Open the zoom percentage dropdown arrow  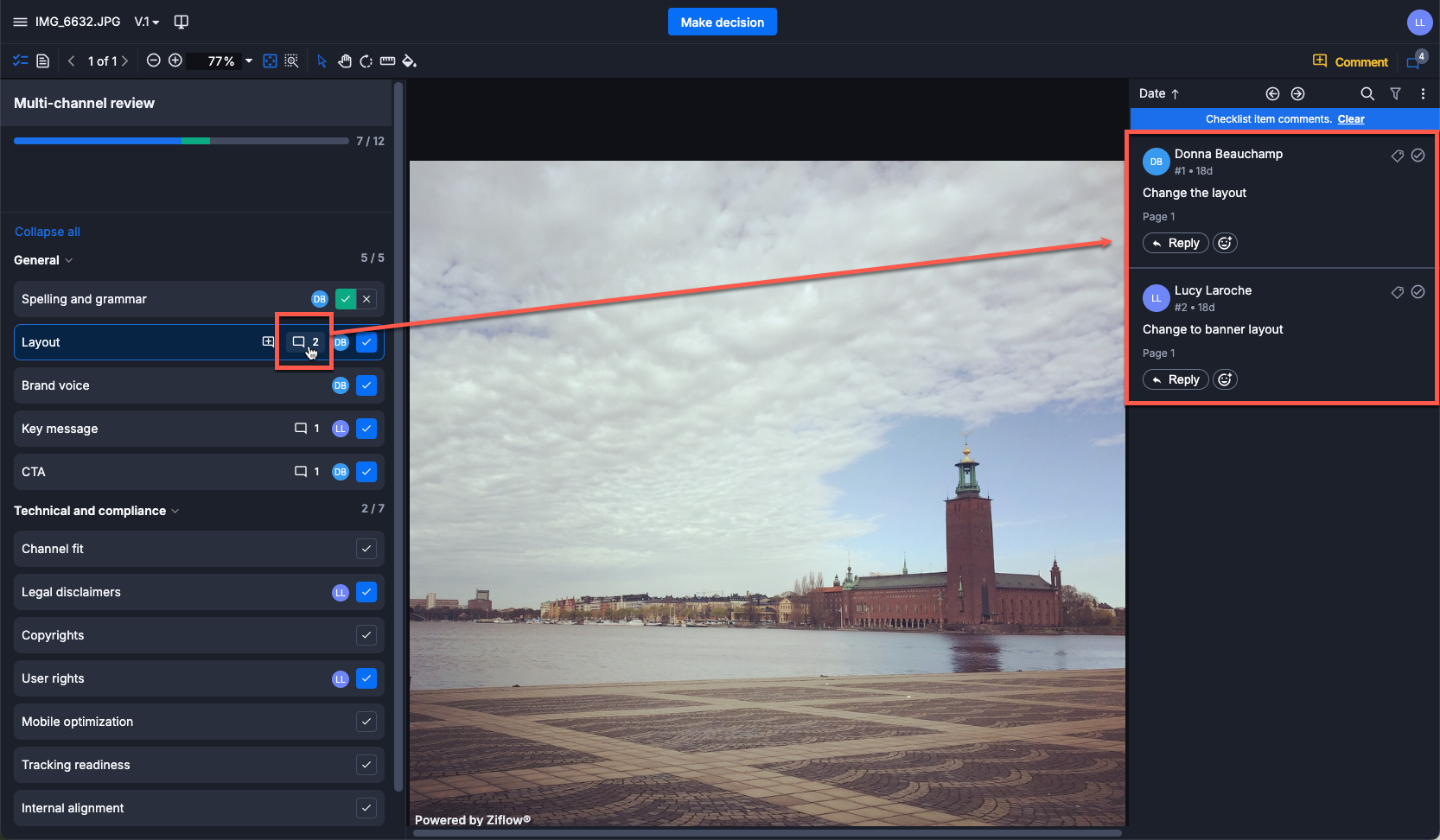pyautogui.click(x=249, y=60)
